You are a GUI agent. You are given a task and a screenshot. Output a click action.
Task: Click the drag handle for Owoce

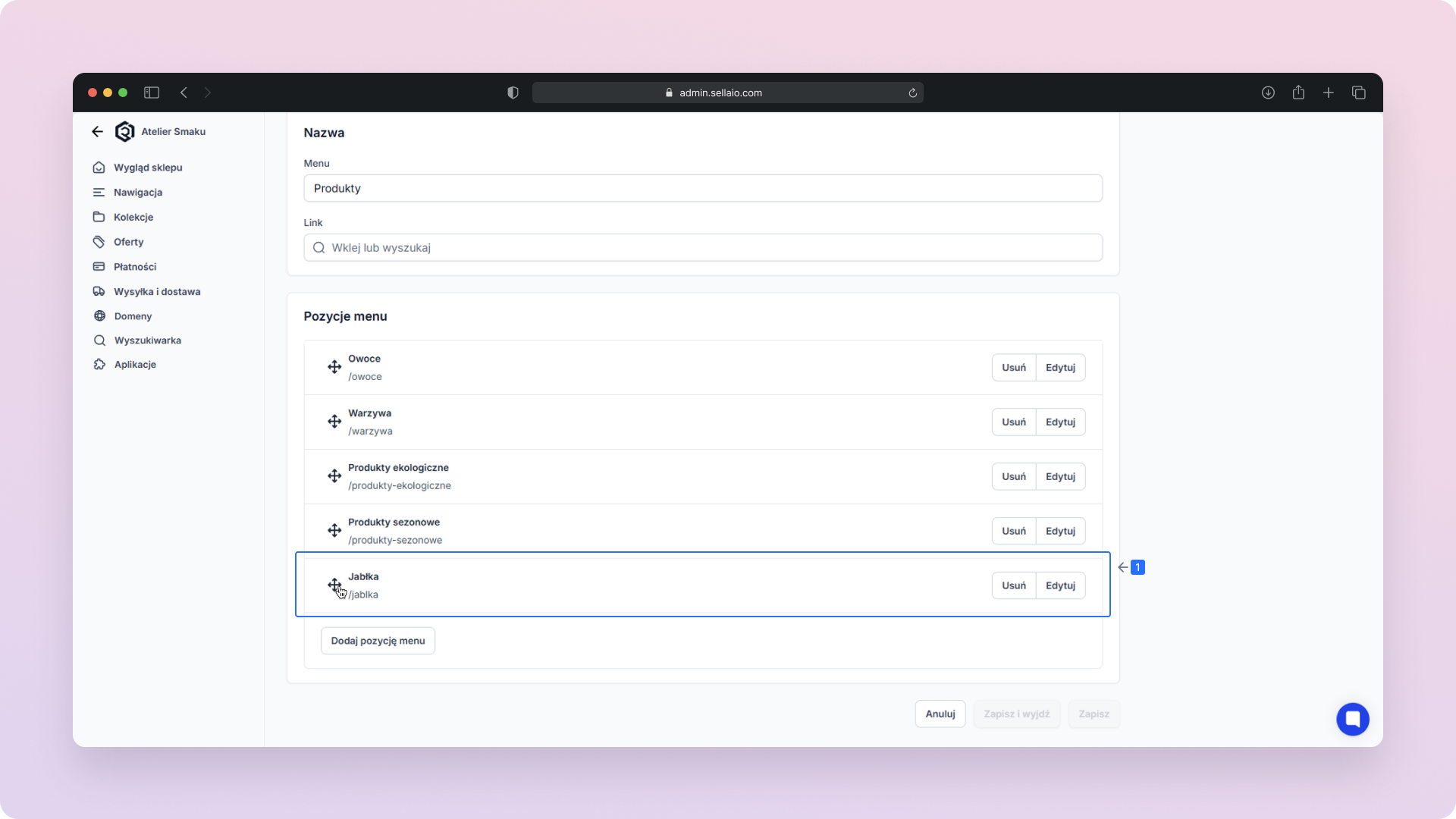(334, 367)
